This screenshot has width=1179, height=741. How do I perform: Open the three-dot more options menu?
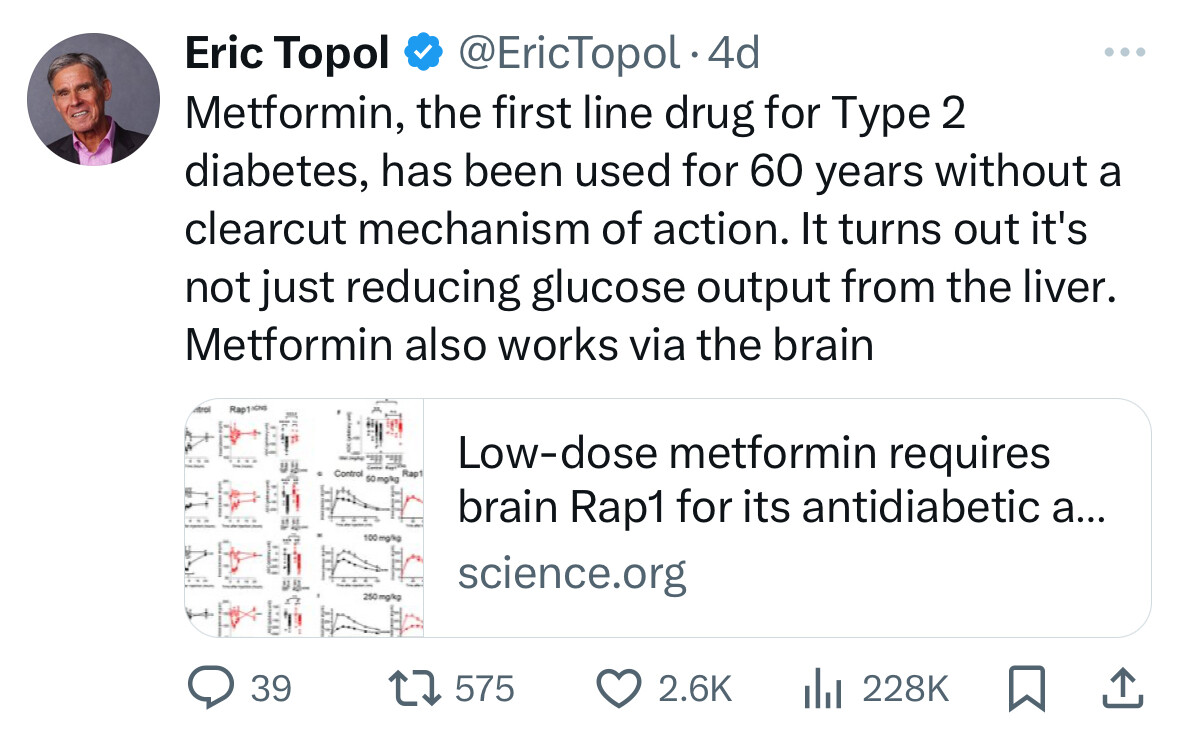(1125, 52)
